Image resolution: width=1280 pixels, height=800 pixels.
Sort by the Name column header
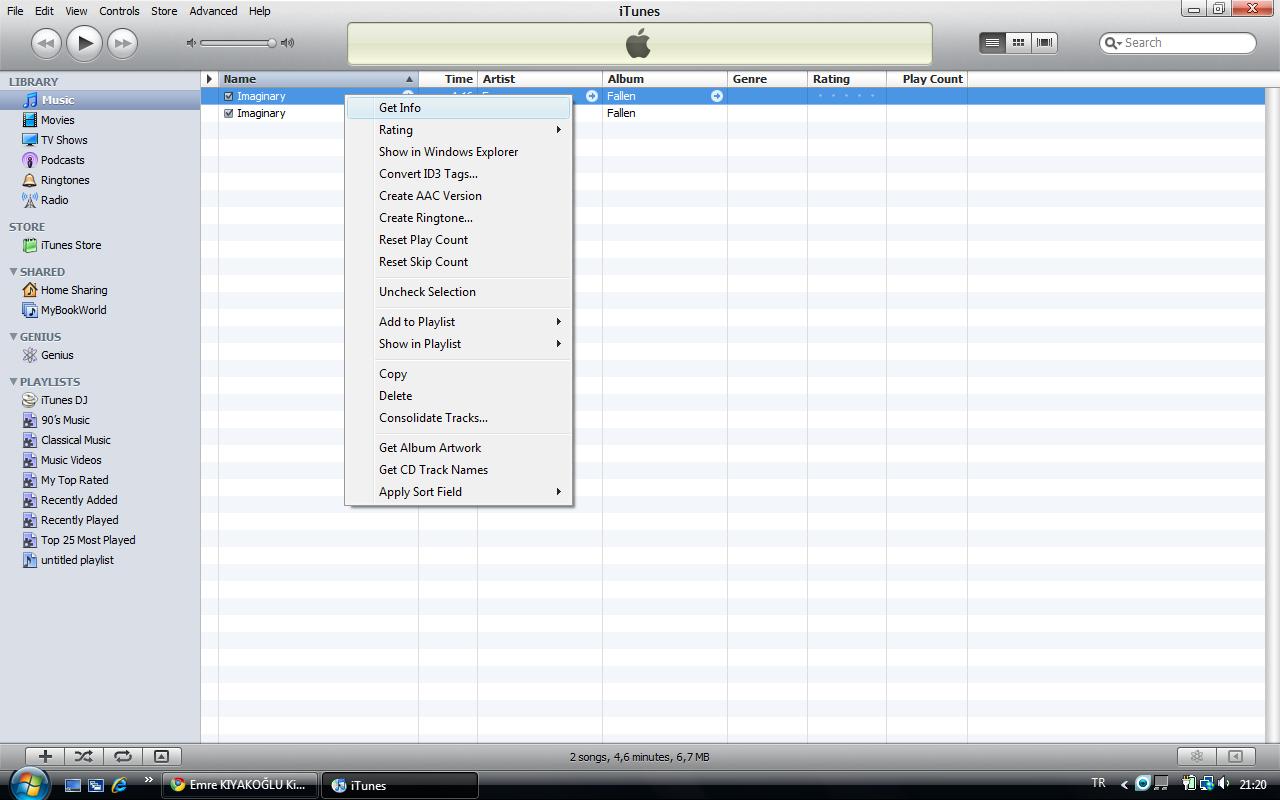(318, 79)
